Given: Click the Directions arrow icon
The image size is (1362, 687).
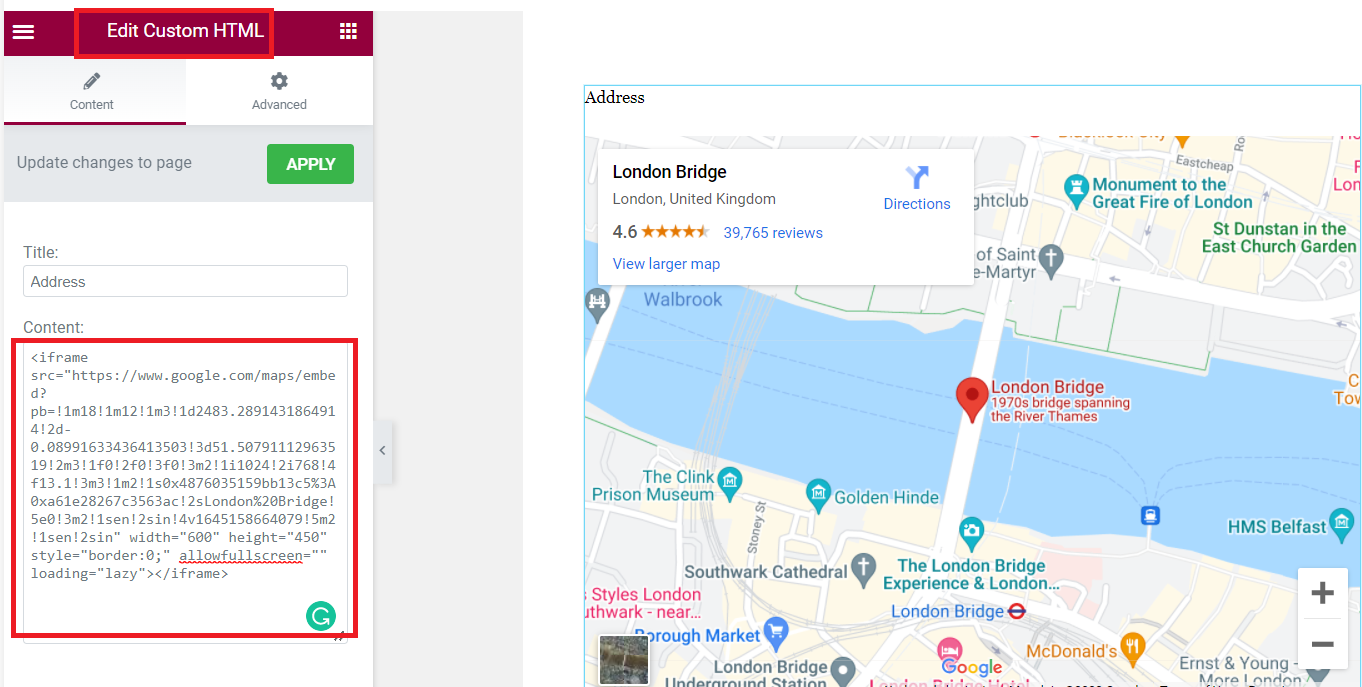Looking at the screenshot, I should 916,178.
